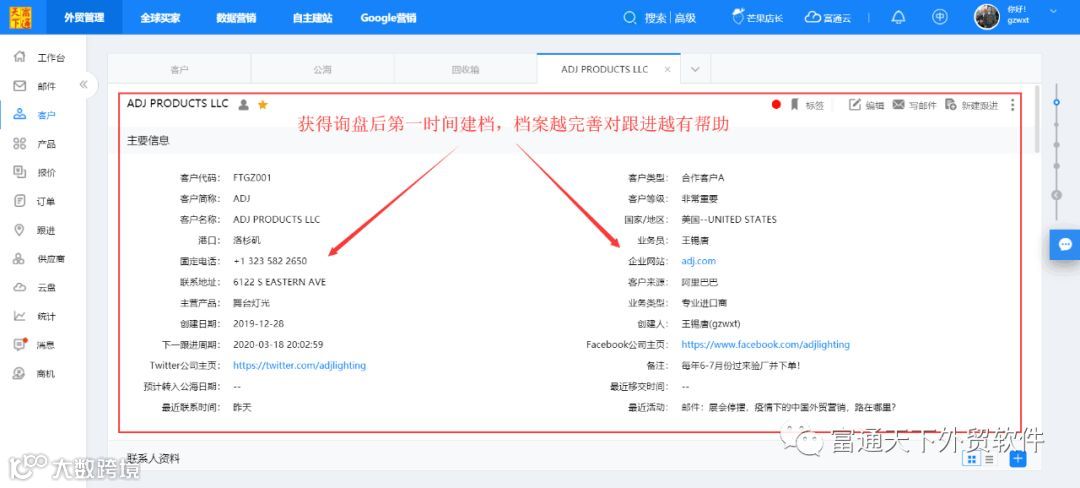
Task: Click the page navigator collapse arrow
Action: pyautogui.click(x=1057, y=195)
